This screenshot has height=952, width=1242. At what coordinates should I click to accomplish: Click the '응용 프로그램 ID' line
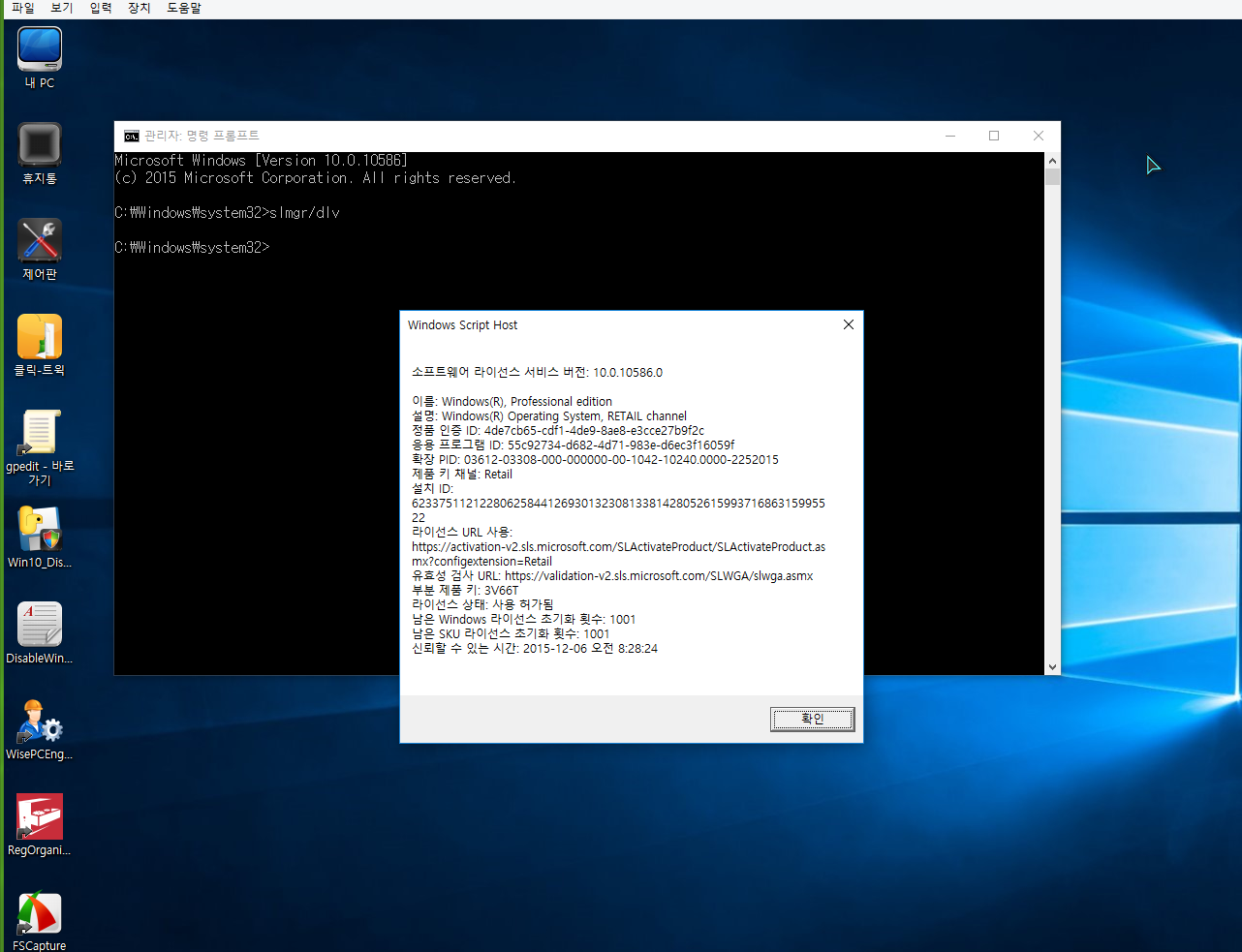coord(574,445)
